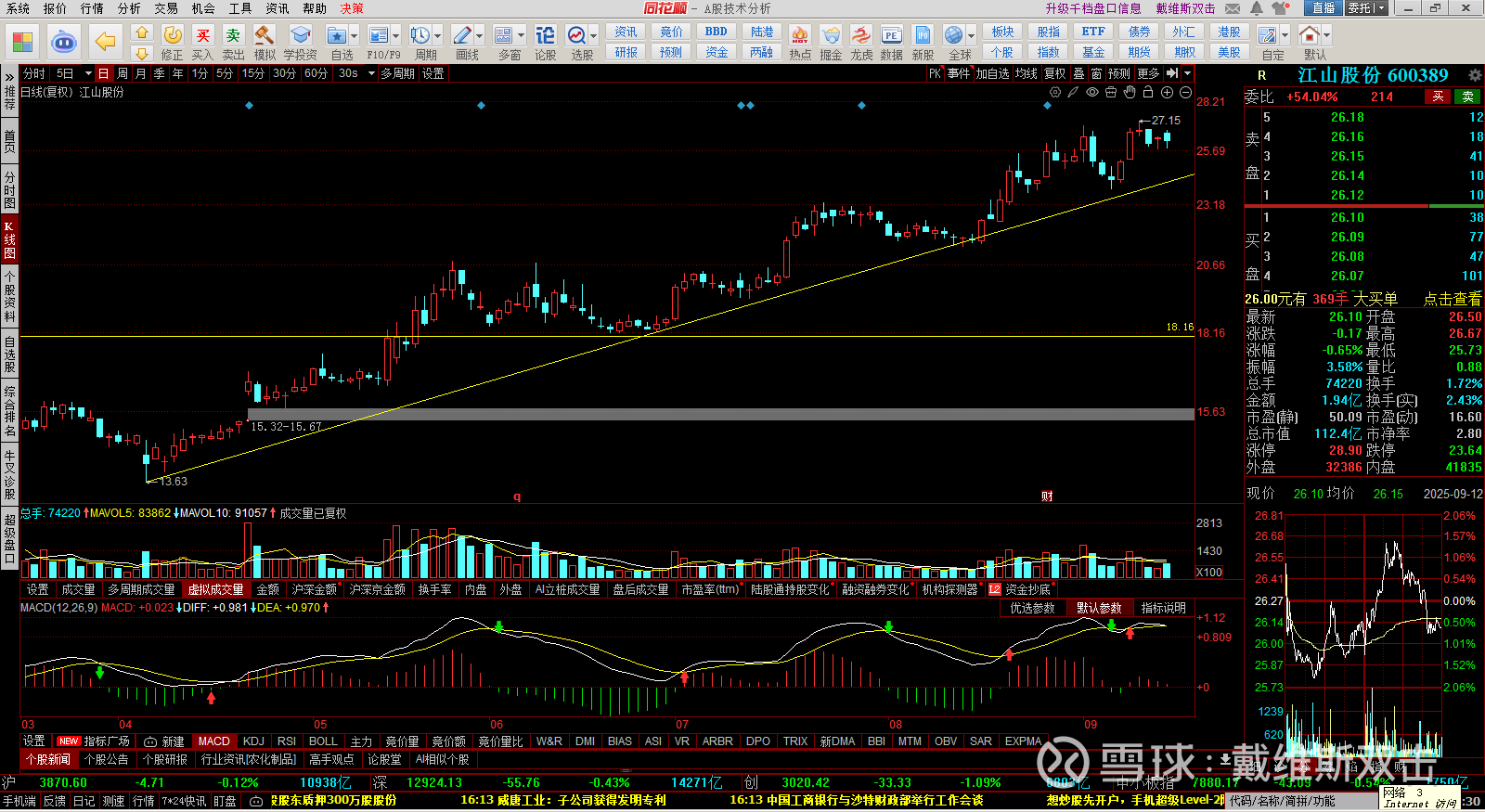
Task: Click the green 卖出 sell icon
Action: click(x=233, y=37)
